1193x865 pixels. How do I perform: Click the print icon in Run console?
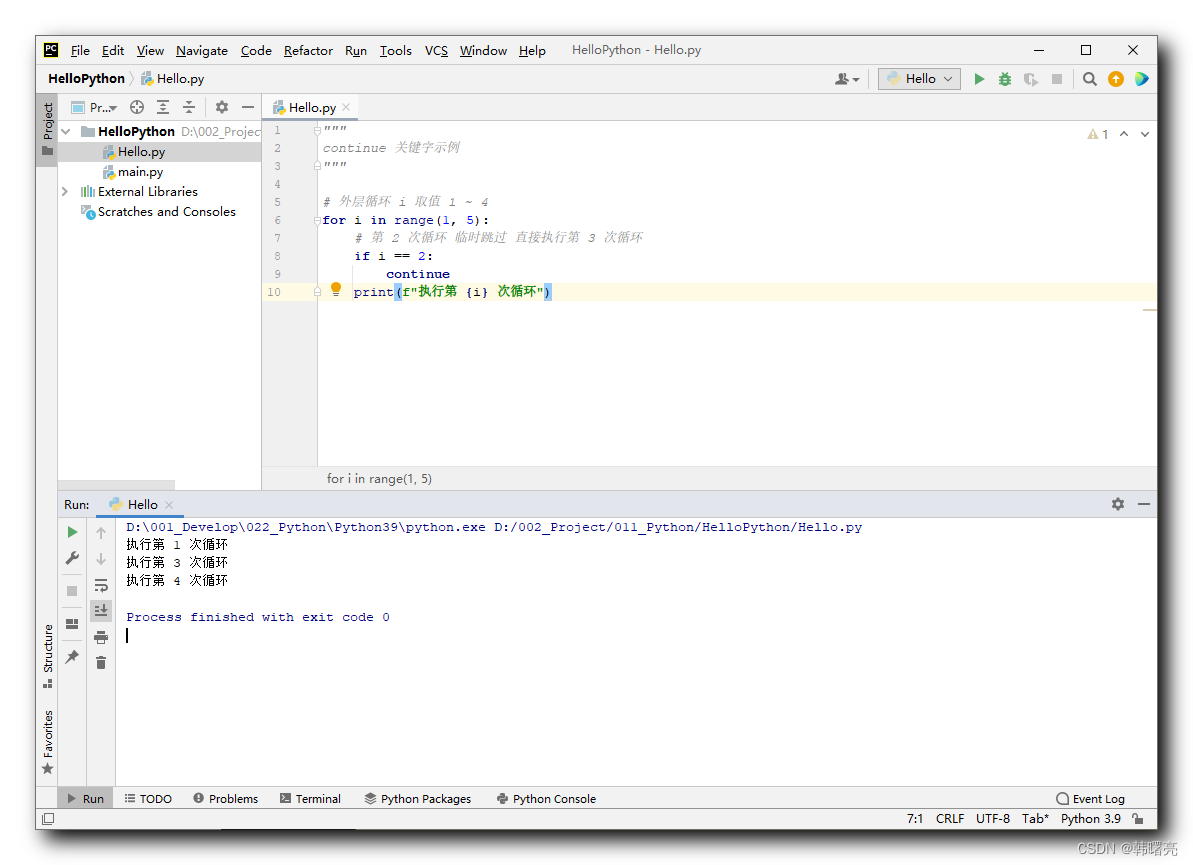click(x=100, y=637)
